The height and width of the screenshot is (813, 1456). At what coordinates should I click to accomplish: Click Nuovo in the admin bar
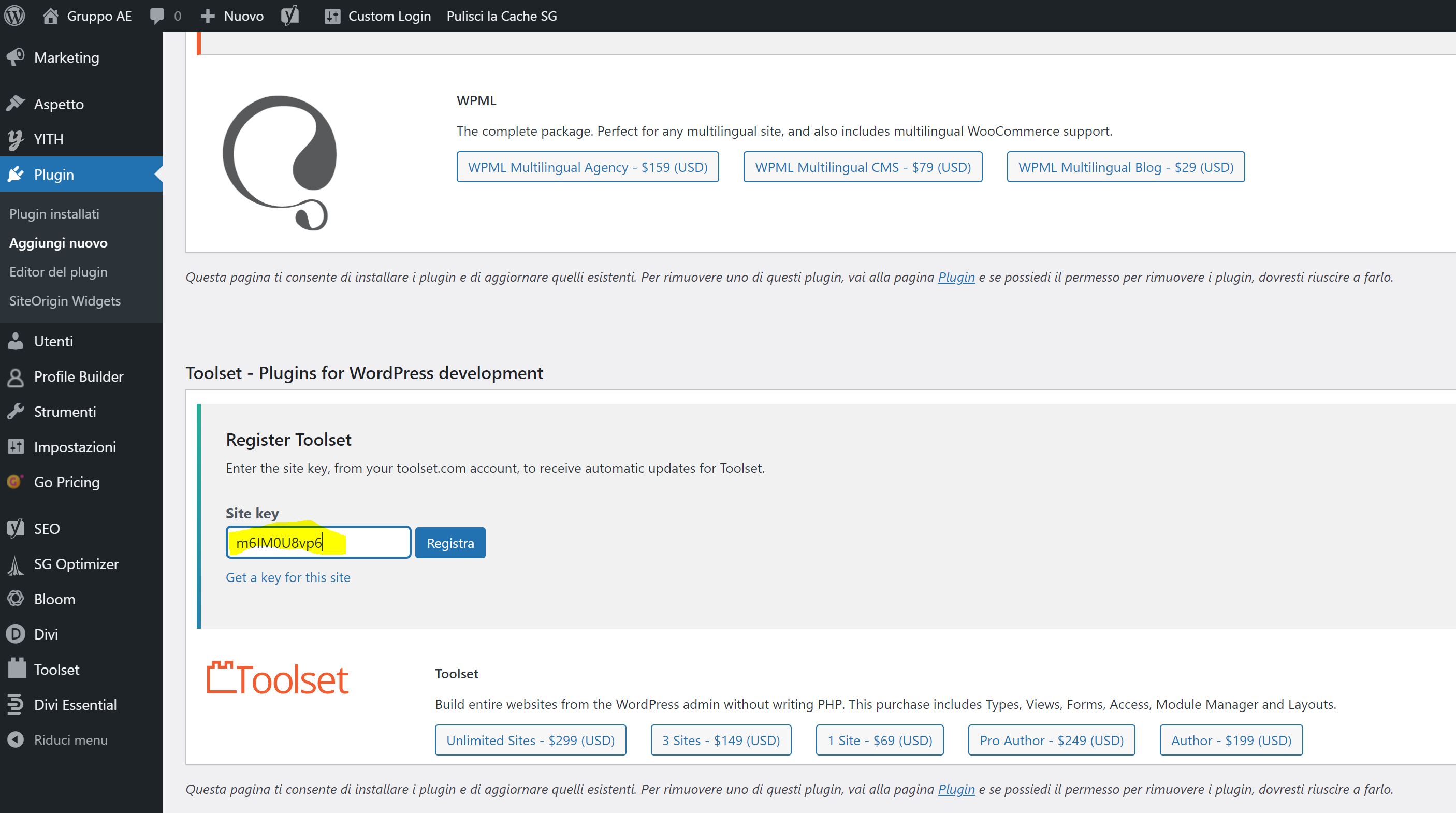243,16
